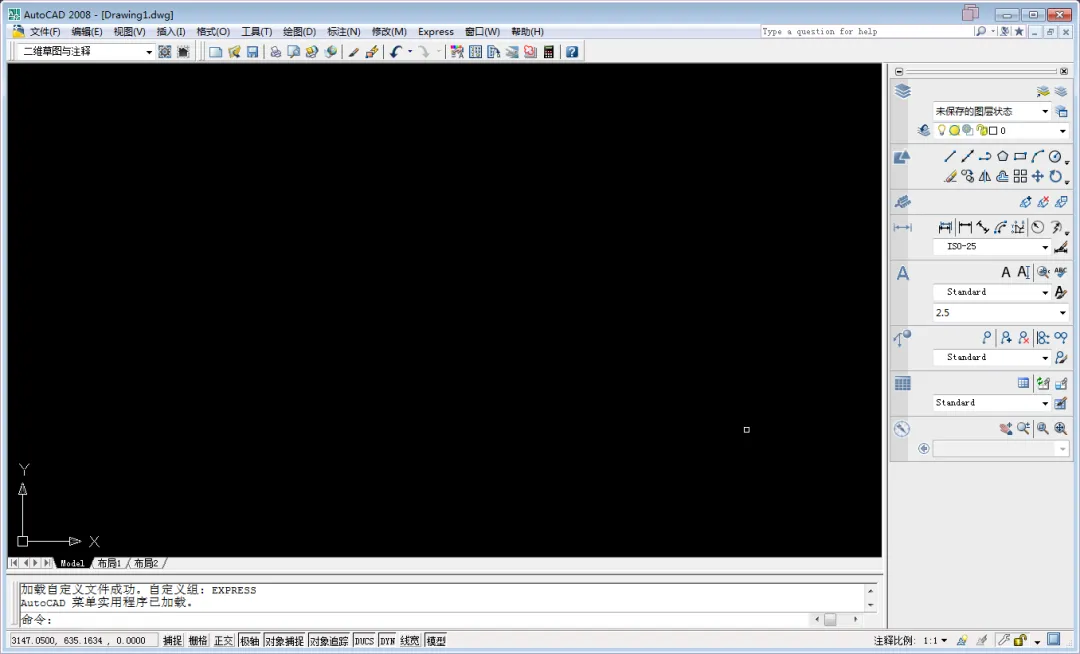Click Zoom Extents in dashboard
This screenshot has height=654, width=1080.
[x=1061, y=429]
